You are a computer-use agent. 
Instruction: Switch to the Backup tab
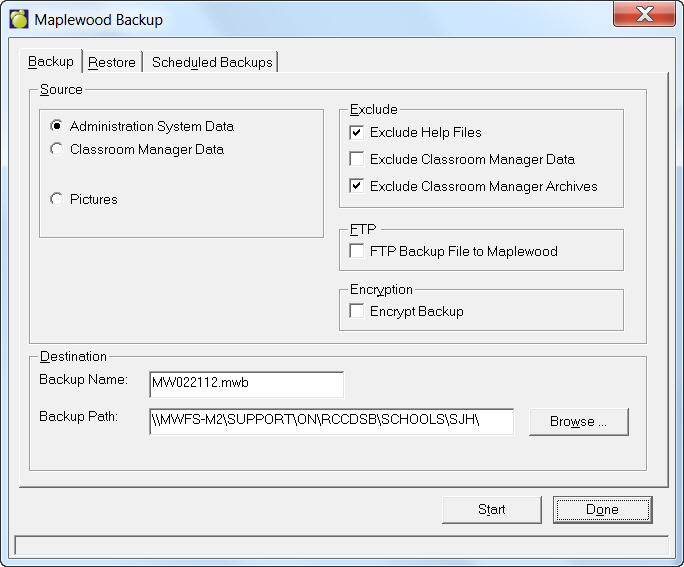pyautogui.click(x=51, y=62)
